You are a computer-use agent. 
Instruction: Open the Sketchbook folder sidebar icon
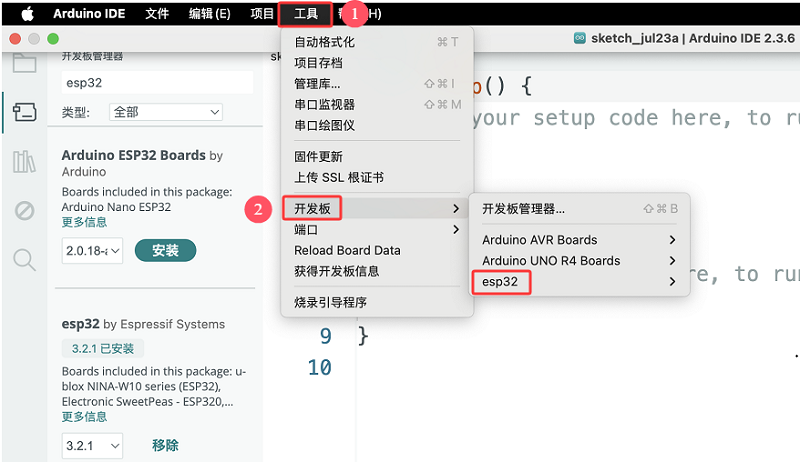[x=24, y=64]
